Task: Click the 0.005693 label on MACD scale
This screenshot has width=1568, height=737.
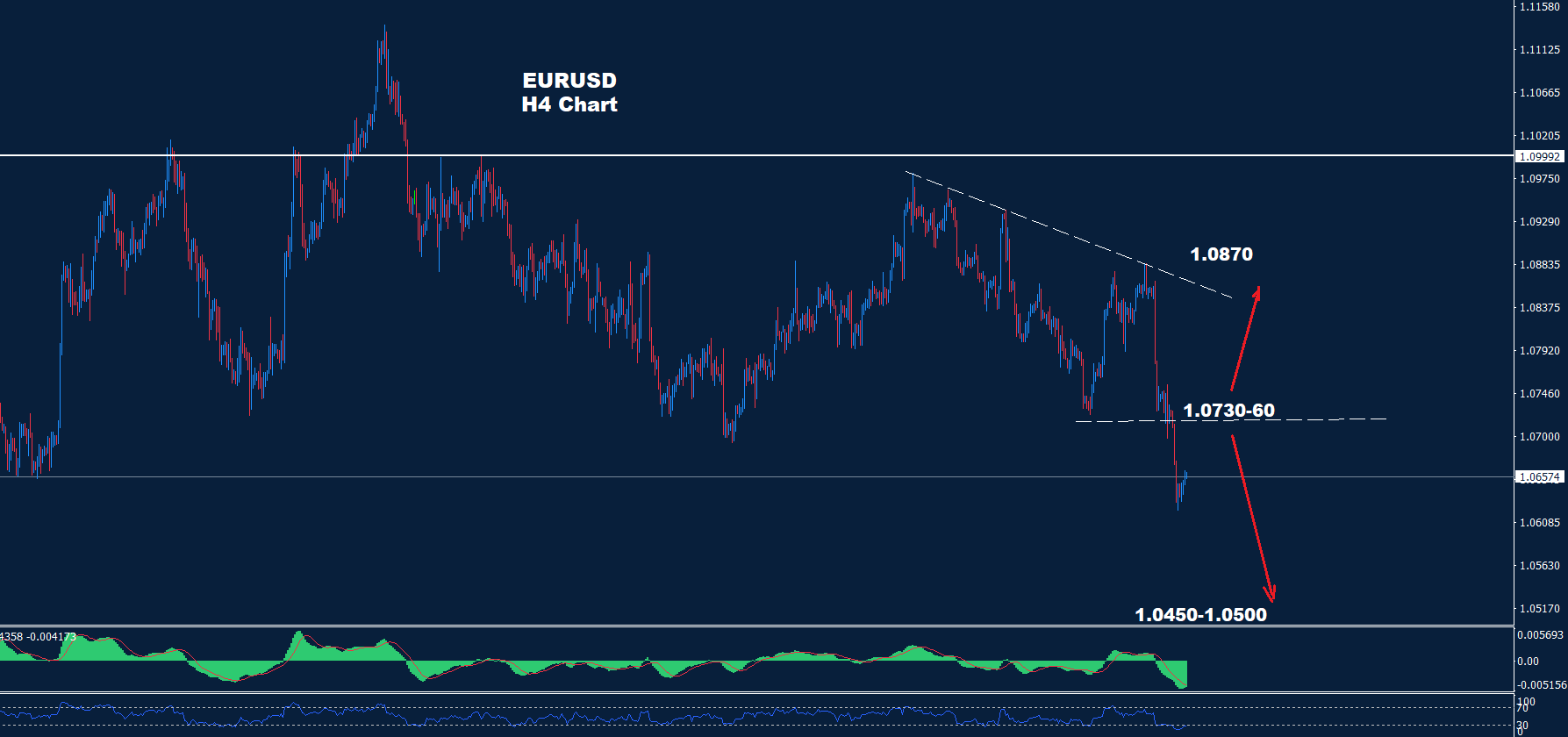Action: pos(1540,634)
